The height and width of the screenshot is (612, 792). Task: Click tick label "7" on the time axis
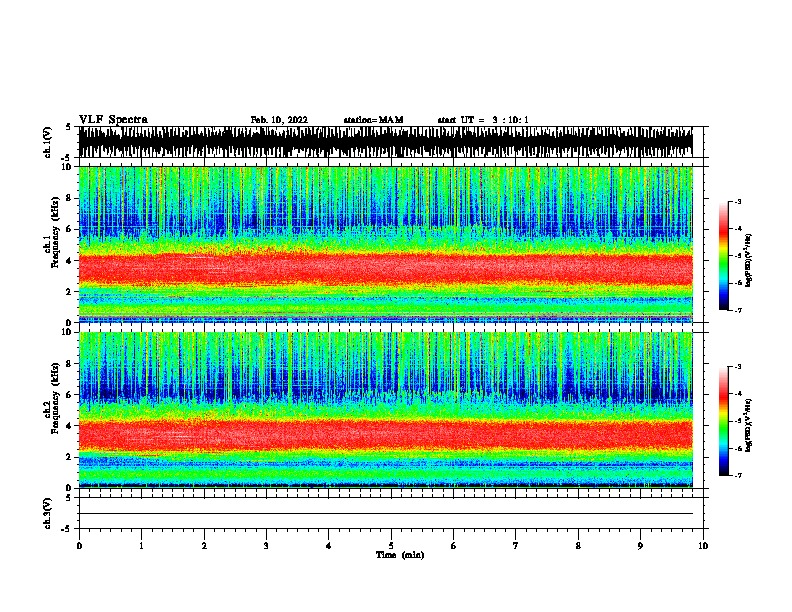click(516, 545)
